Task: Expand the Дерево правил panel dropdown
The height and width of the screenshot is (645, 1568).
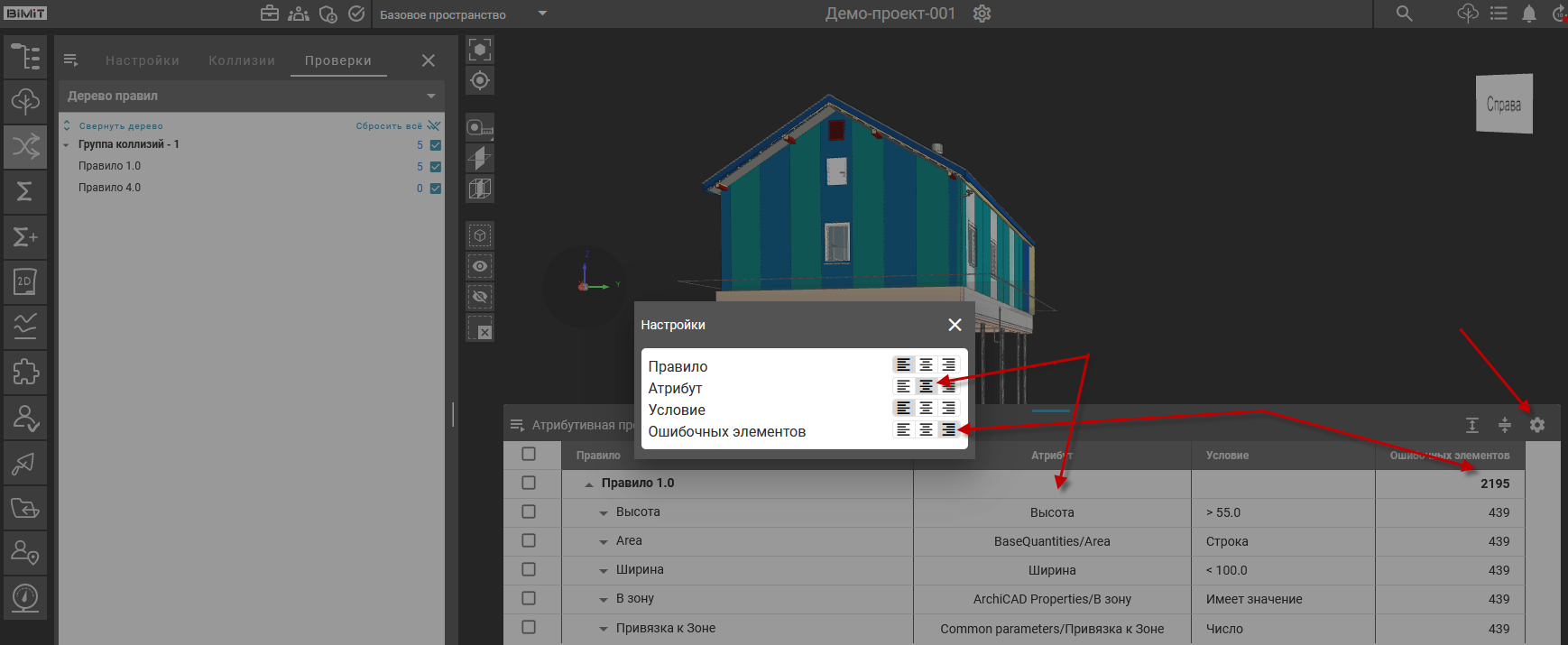Action: tap(431, 96)
